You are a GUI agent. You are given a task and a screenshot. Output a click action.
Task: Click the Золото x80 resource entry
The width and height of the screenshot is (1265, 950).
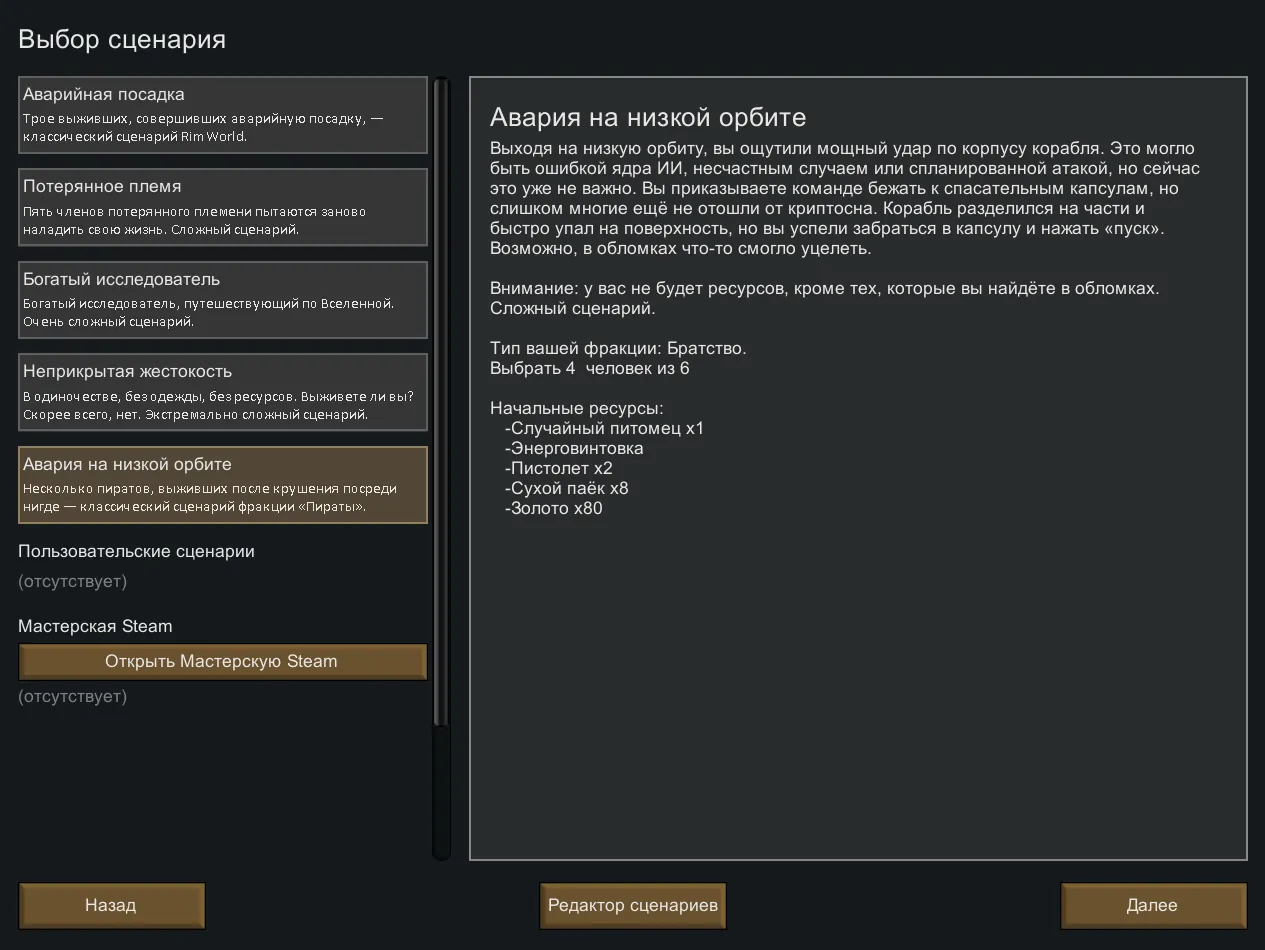click(554, 509)
